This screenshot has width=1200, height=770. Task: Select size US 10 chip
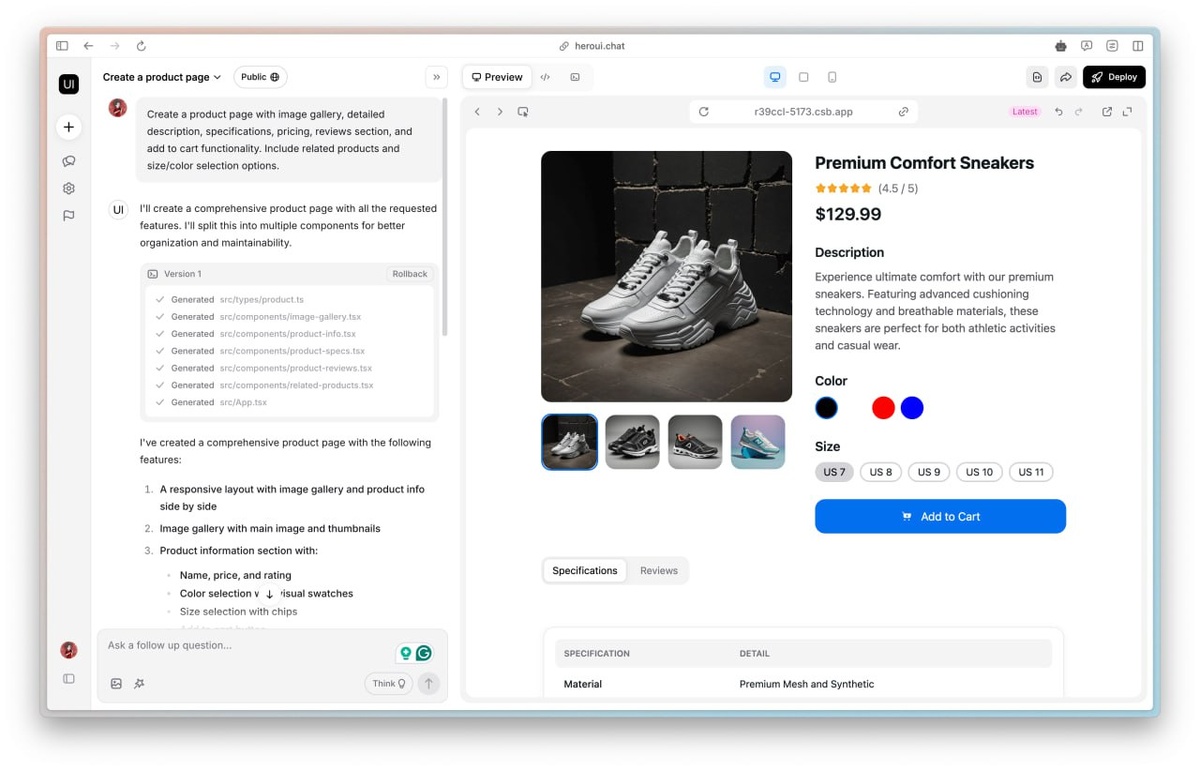click(x=979, y=472)
